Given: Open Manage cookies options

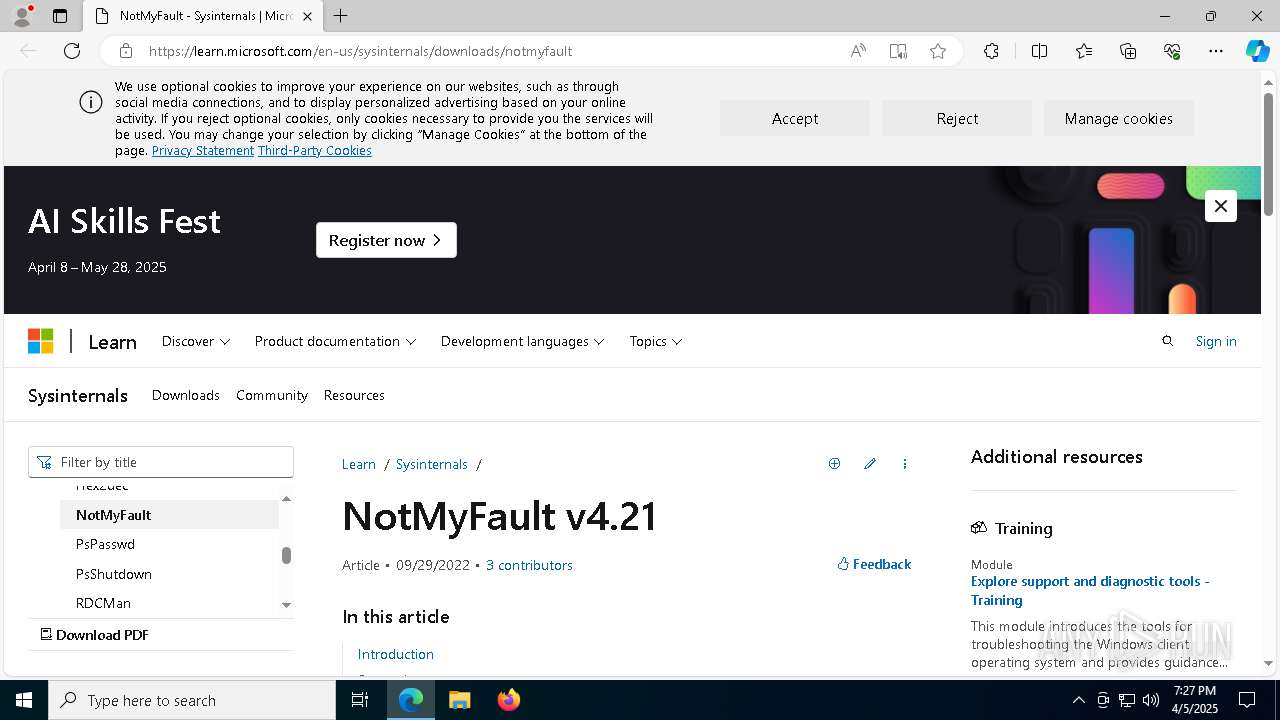Looking at the screenshot, I should [x=1119, y=118].
